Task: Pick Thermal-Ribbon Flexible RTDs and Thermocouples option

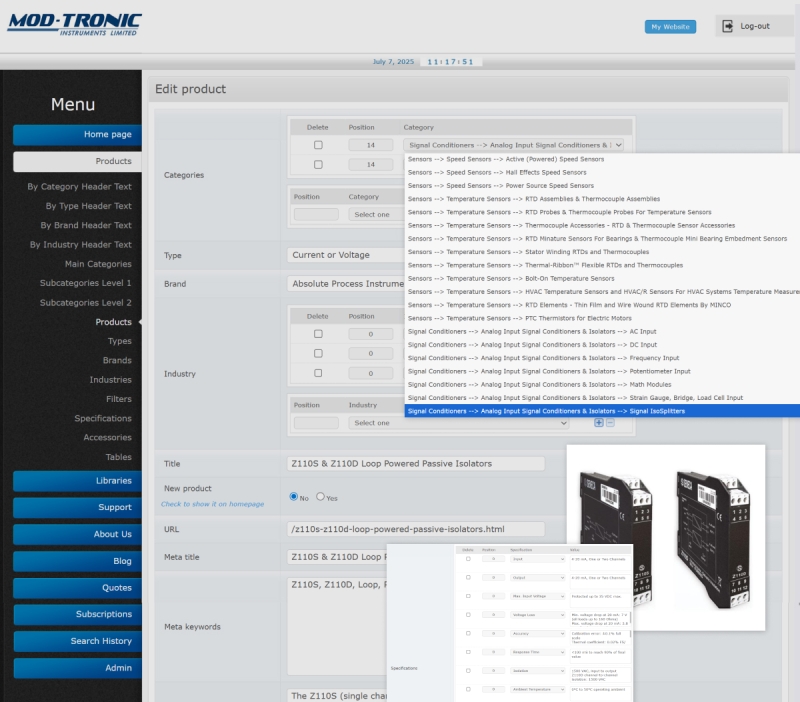Action: 602,265
